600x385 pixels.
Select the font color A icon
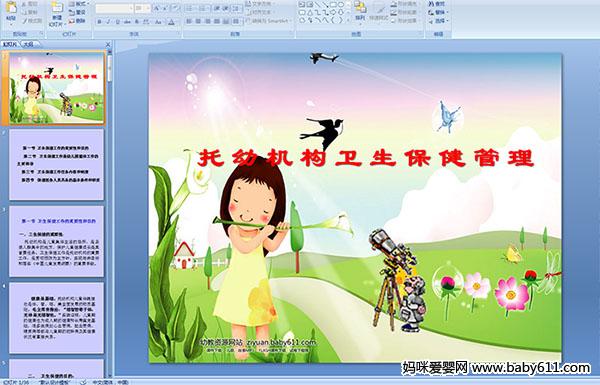point(171,22)
